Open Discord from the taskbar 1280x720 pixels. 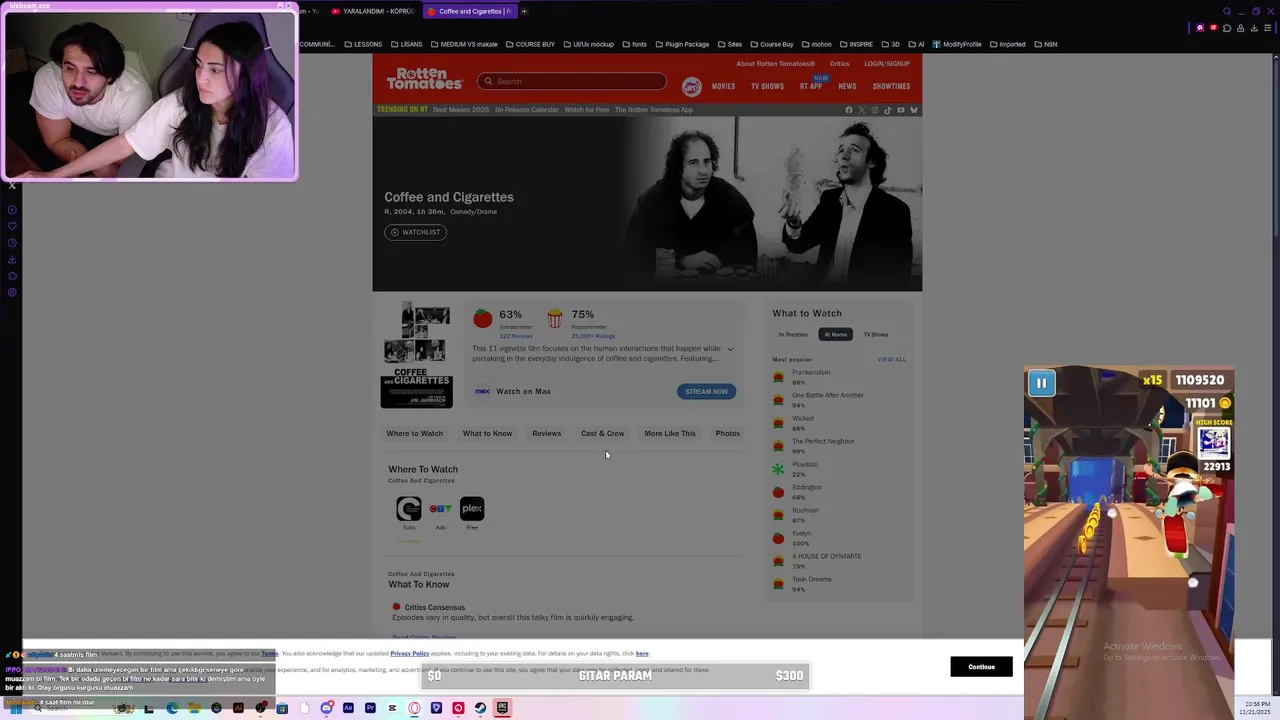click(326, 708)
